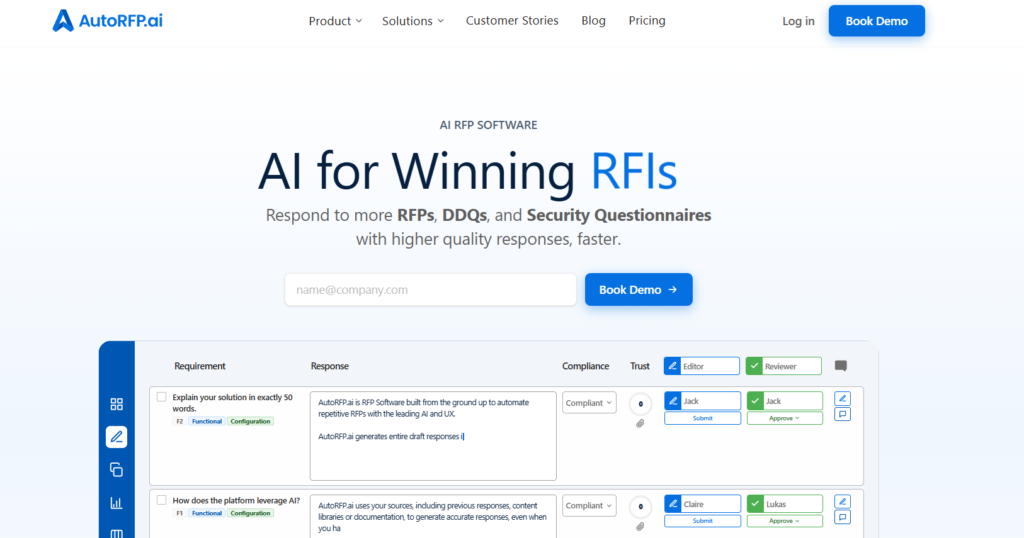Click 'Configuration' tag in 'Explain your solution' row
The height and width of the screenshot is (538, 1024).
(x=250, y=421)
